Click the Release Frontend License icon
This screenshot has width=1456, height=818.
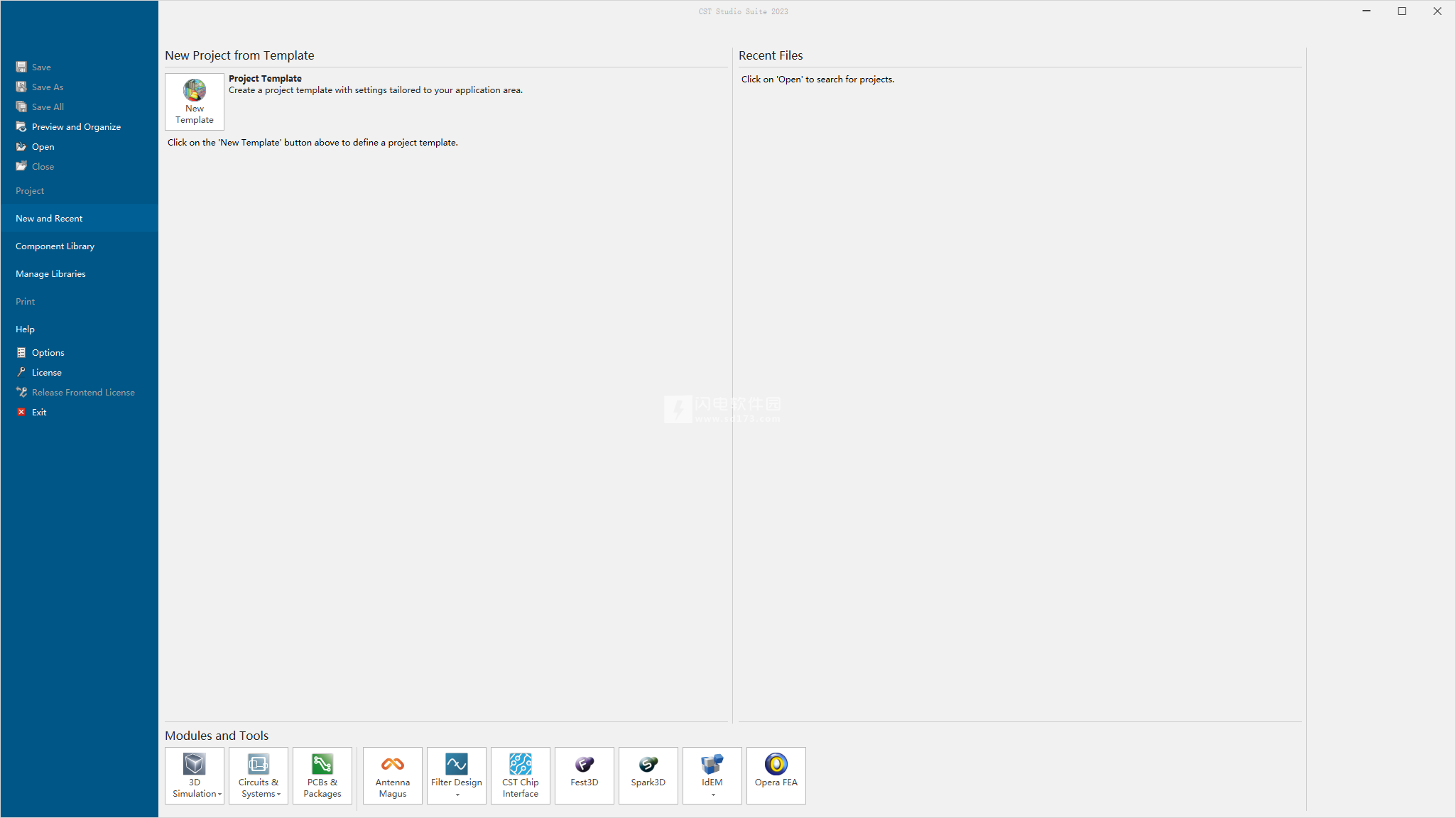(x=21, y=392)
